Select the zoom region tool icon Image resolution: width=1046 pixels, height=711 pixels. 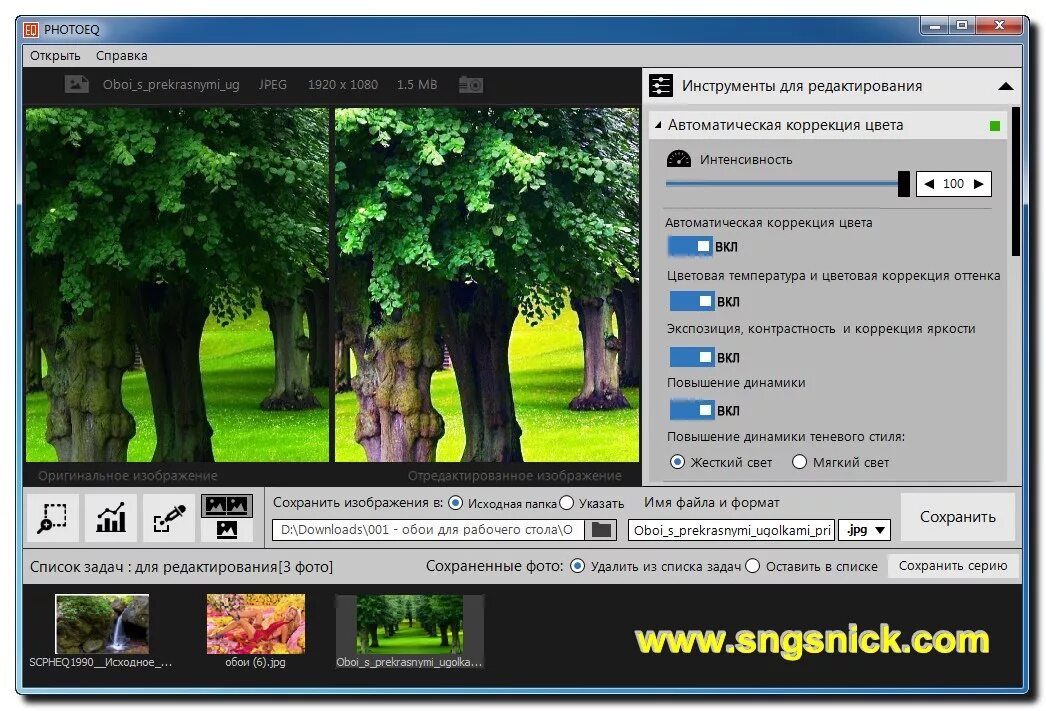click(53, 518)
